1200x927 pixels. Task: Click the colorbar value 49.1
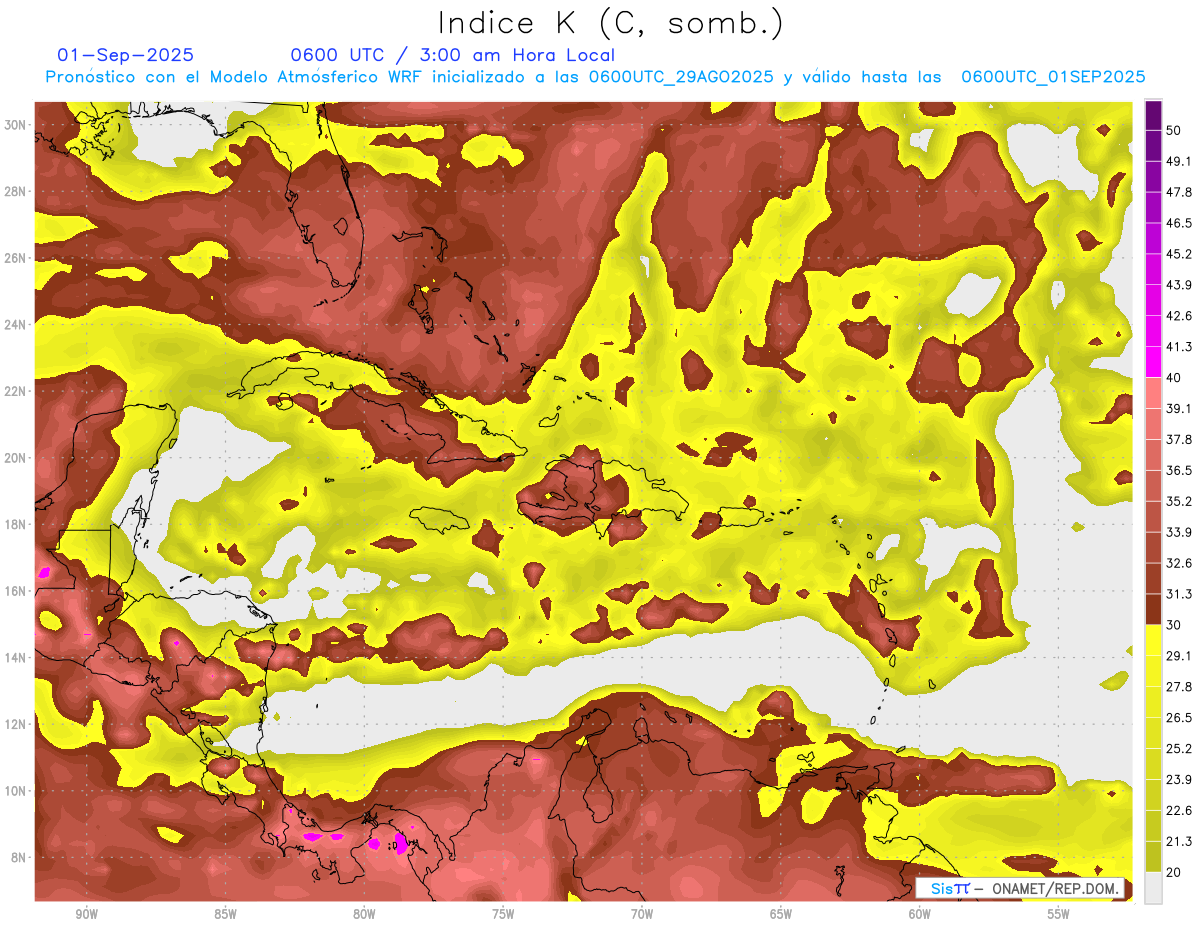[1178, 161]
